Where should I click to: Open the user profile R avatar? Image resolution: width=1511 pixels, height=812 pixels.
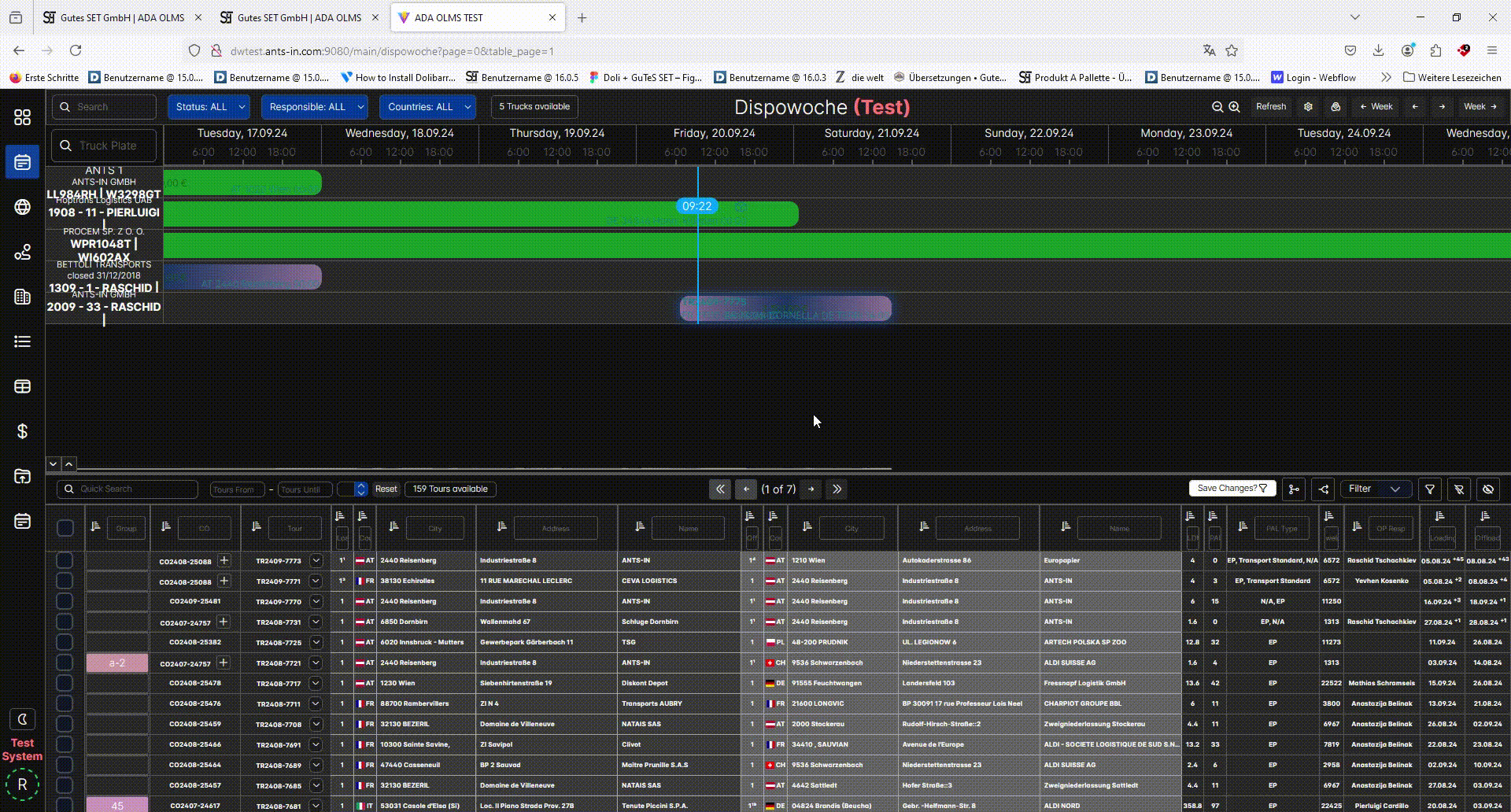coord(22,784)
